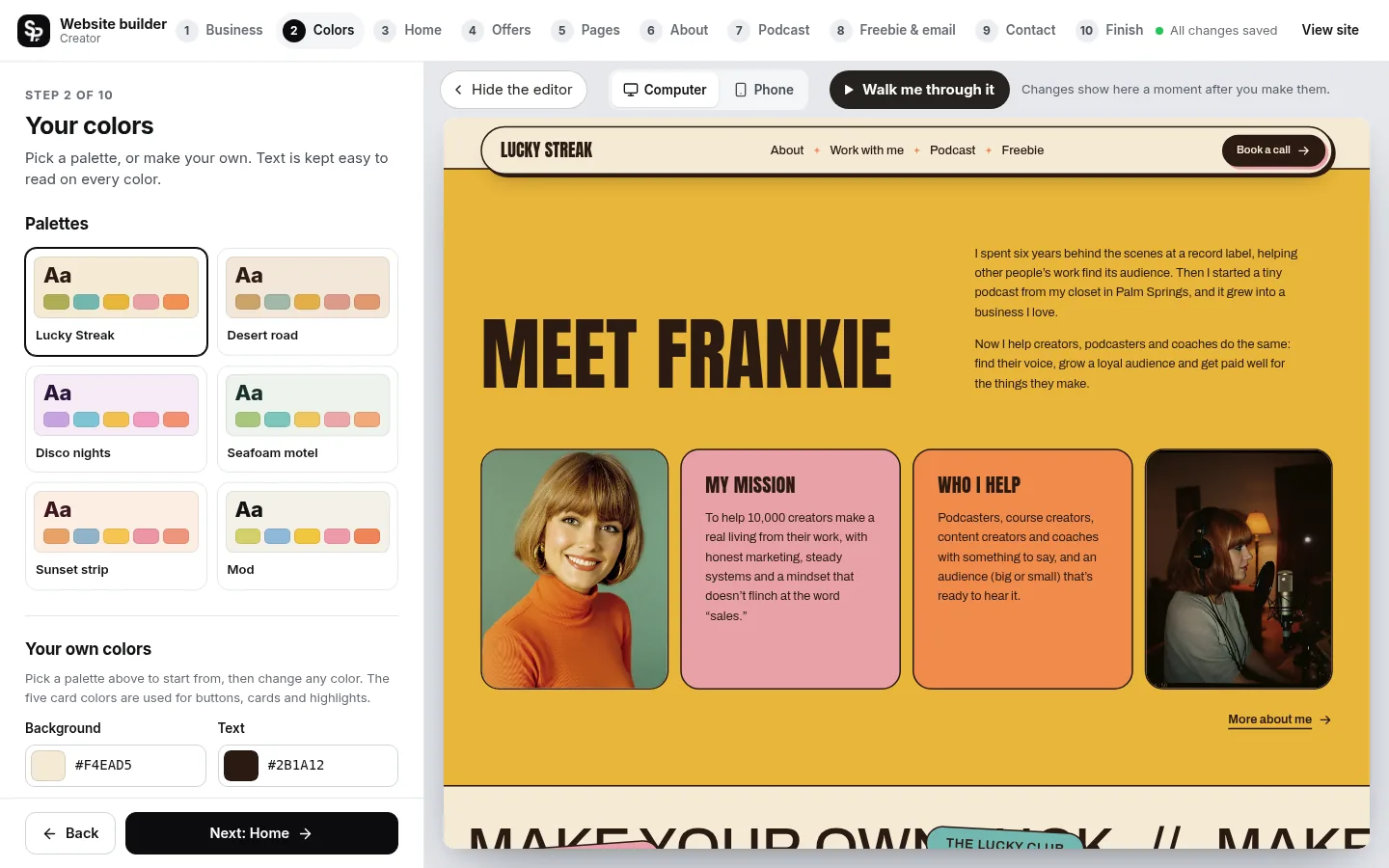Click the MEET FRANKIE headline
The image size is (1389, 868).
687,355
